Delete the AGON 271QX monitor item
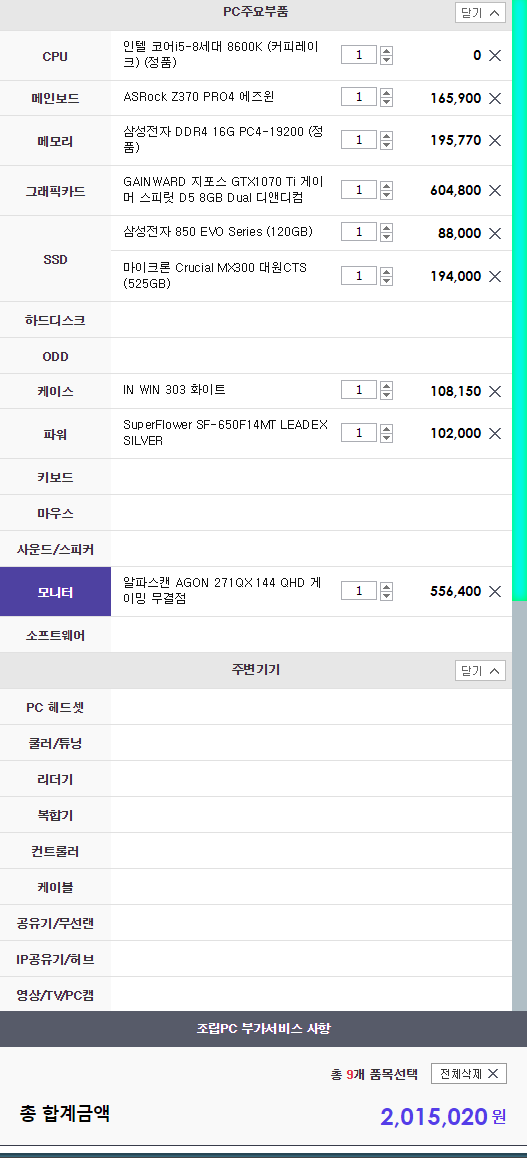This screenshot has width=527, height=1158. pos(495,592)
